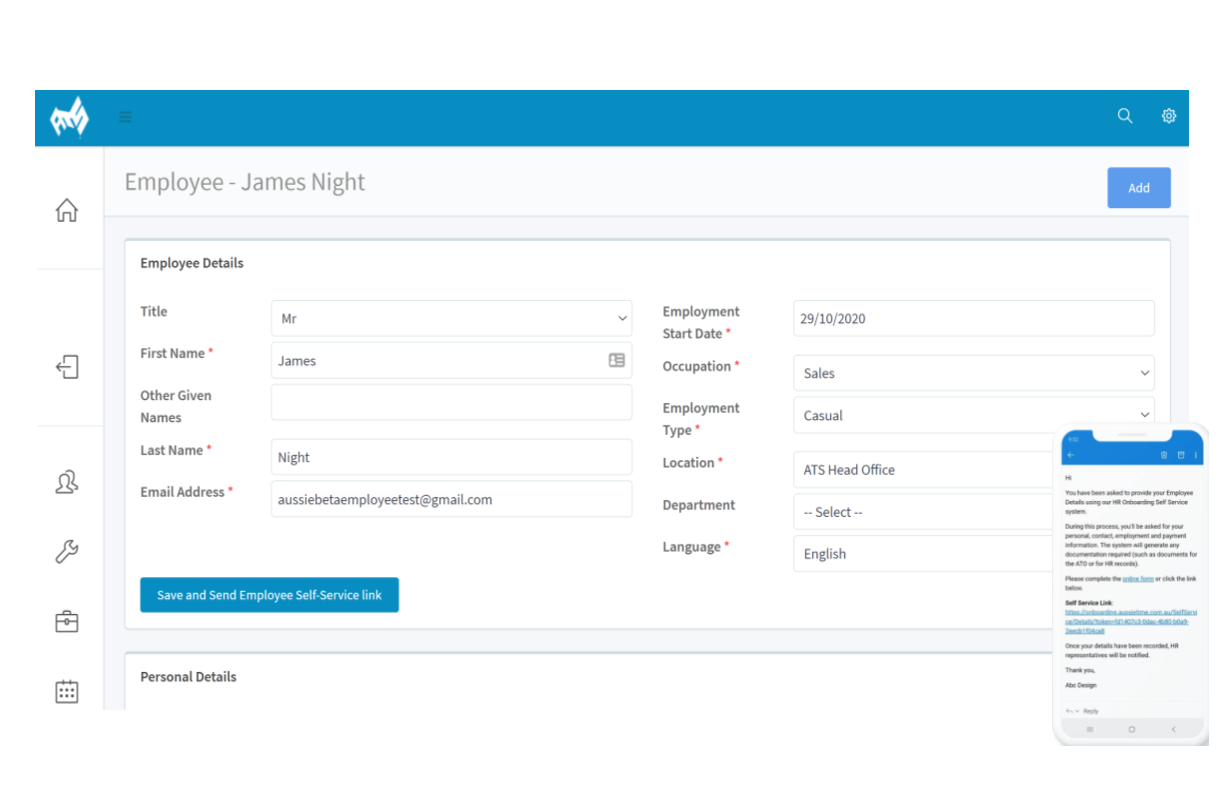This screenshot has height=800, width=1224.
Task: Click Save and Send Employee Self-Service link button
Action: point(269,595)
